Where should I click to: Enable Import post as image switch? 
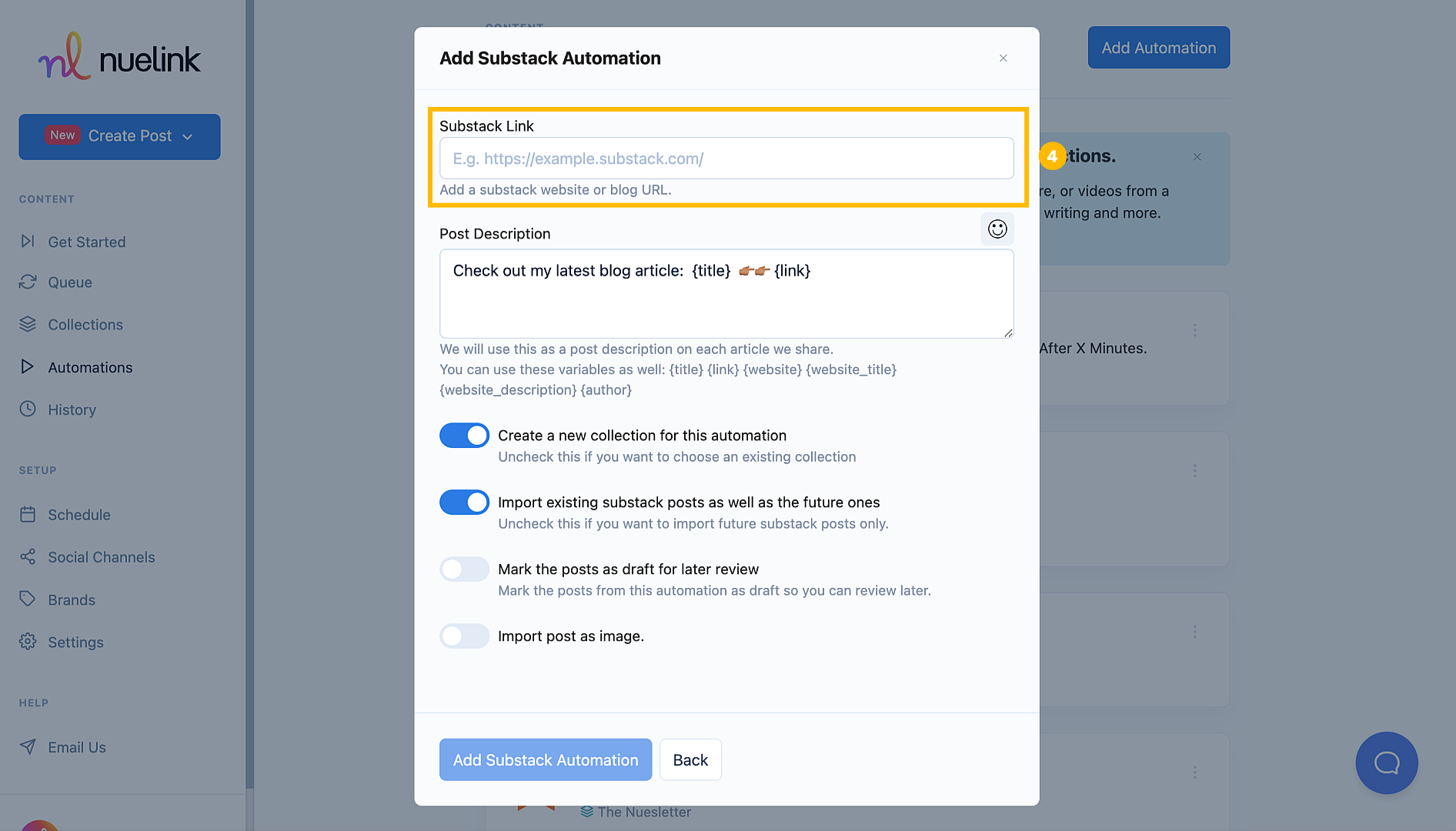(x=464, y=636)
